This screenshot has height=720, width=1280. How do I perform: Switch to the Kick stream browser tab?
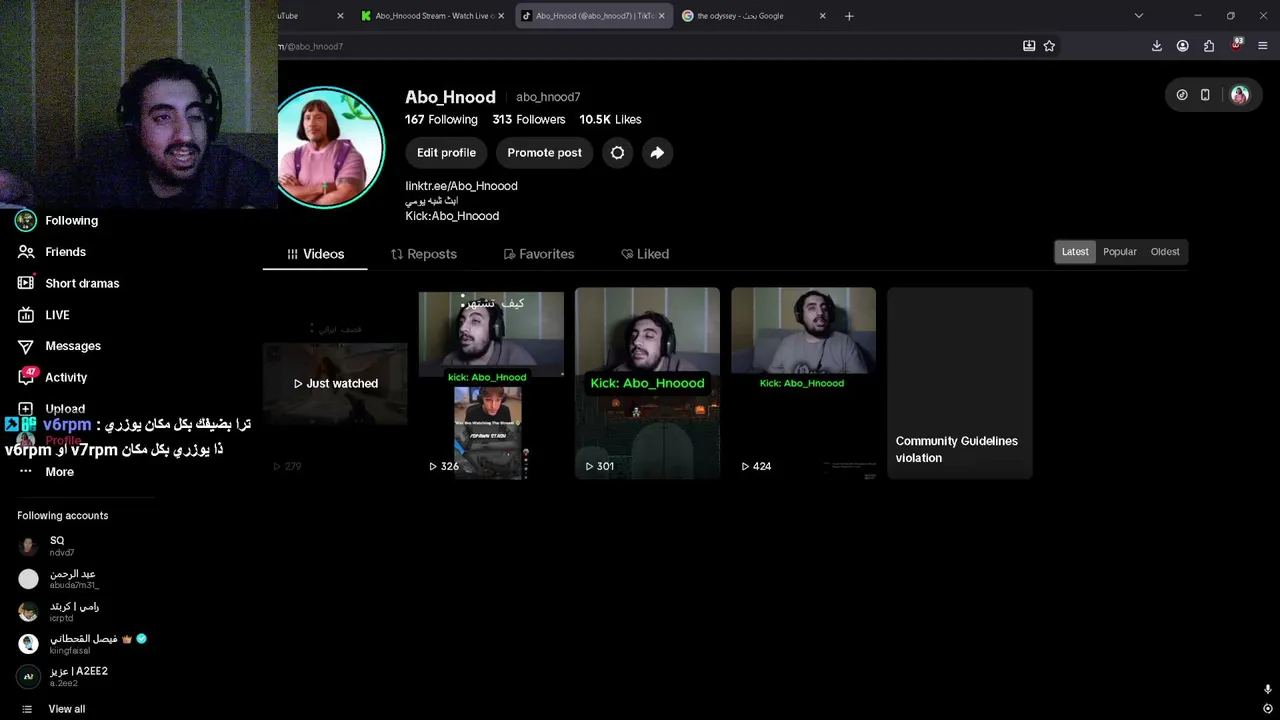point(435,16)
